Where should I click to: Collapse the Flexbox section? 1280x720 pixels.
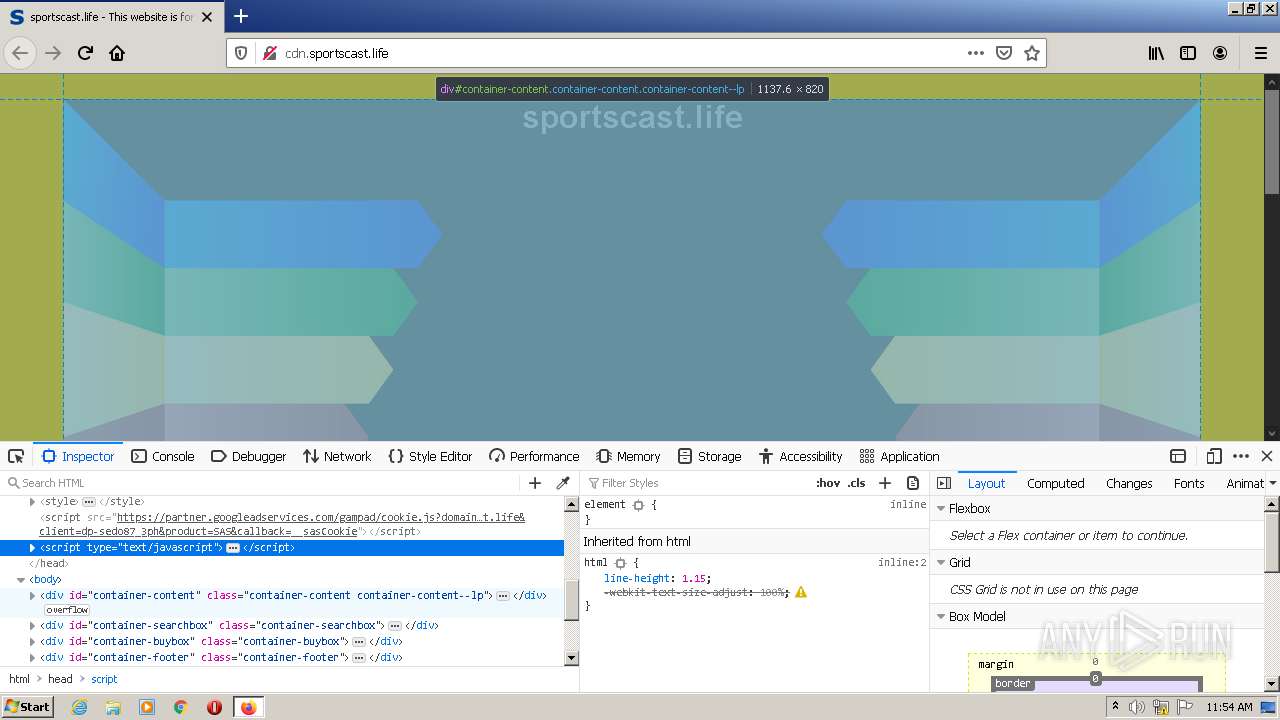click(941, 508)
